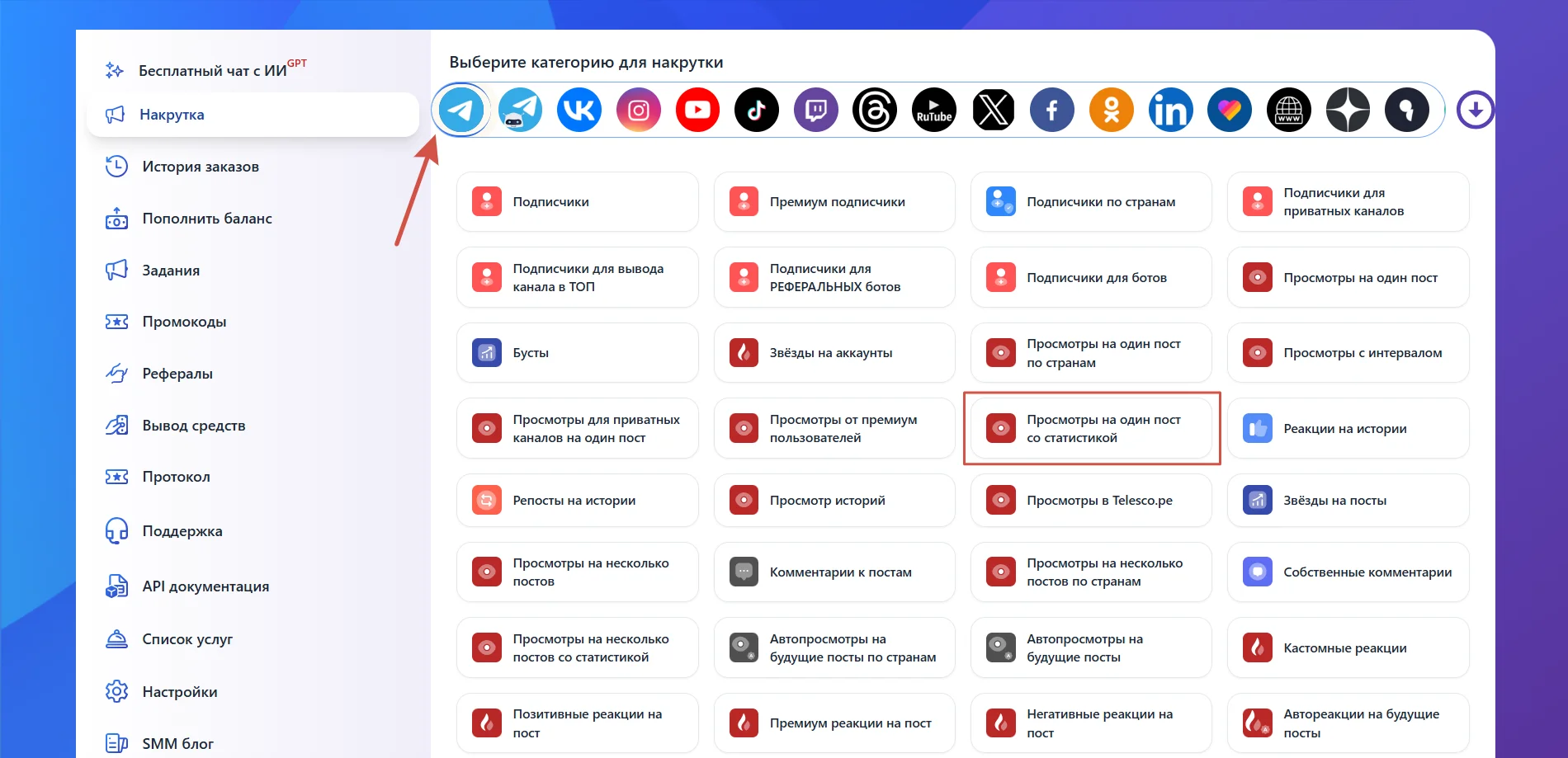The height and width of the screenshot is (758, 1568).
Task: Select 'Подписчики для РЕФЕРАЛЬНЫХ ботов' card
Action: (834, 278)
